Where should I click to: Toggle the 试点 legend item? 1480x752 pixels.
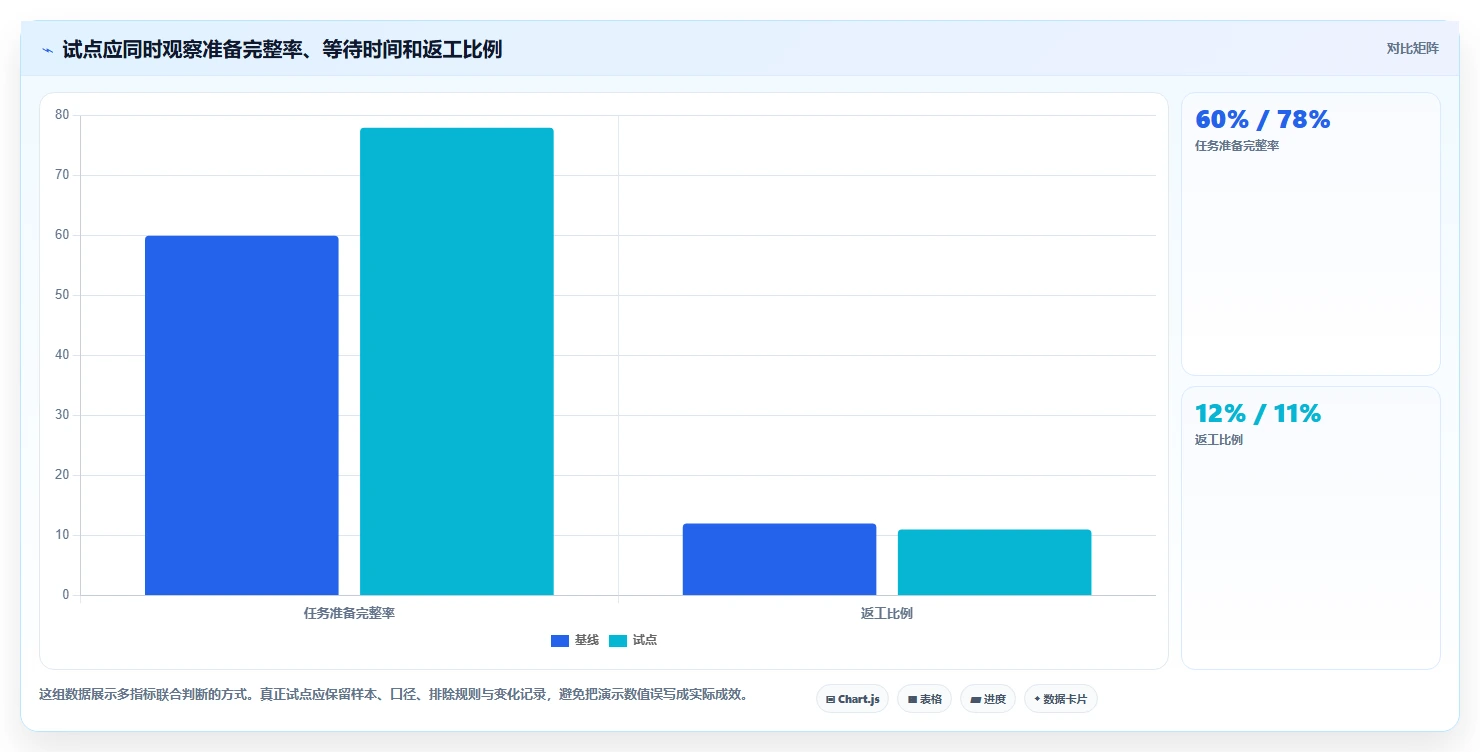[x=632, y=640]
